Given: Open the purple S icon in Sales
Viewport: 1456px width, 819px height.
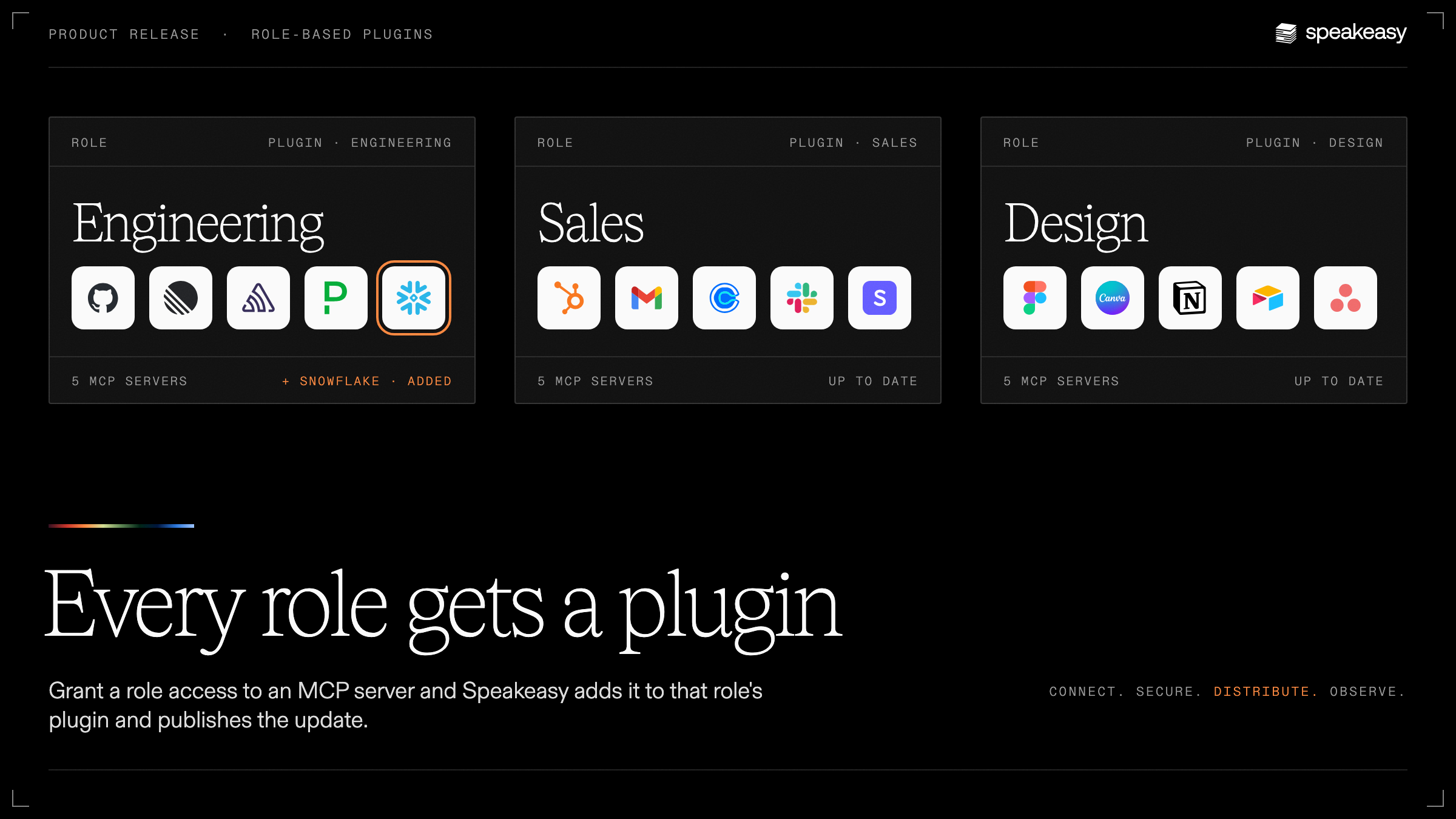Looking at the screenshot, I should (x=880, y=298).
